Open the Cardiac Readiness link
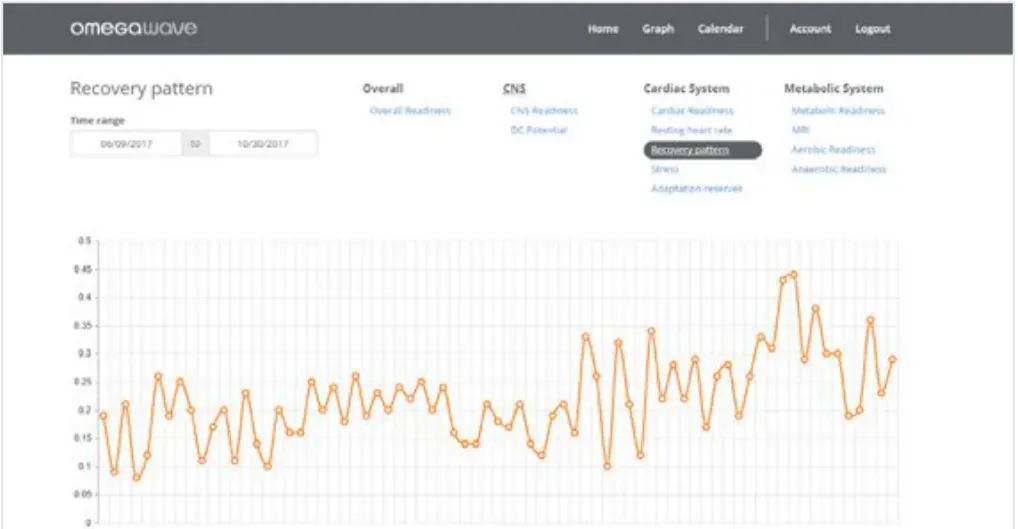The image size is (1018, 529). pos(693,110)
